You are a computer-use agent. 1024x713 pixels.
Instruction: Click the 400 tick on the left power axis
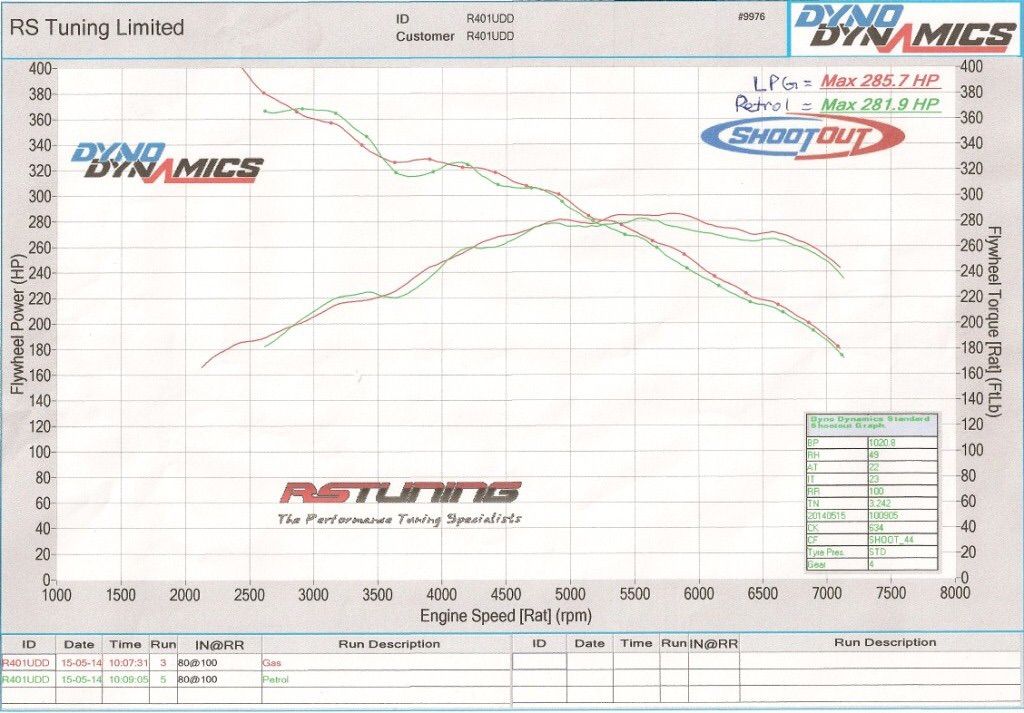point(39,69)
